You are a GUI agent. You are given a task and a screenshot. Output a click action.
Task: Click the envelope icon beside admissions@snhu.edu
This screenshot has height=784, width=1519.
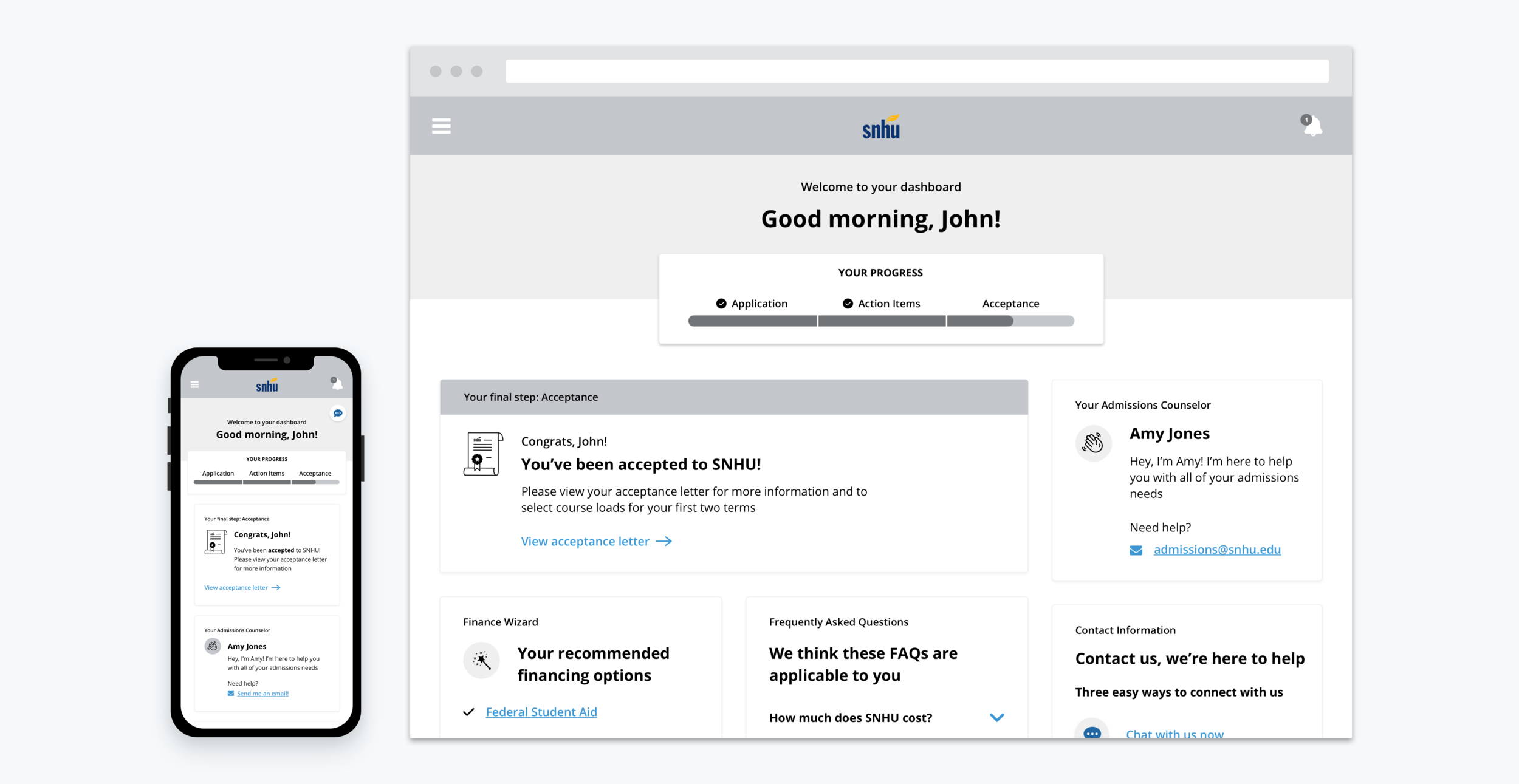point(1136,550)
